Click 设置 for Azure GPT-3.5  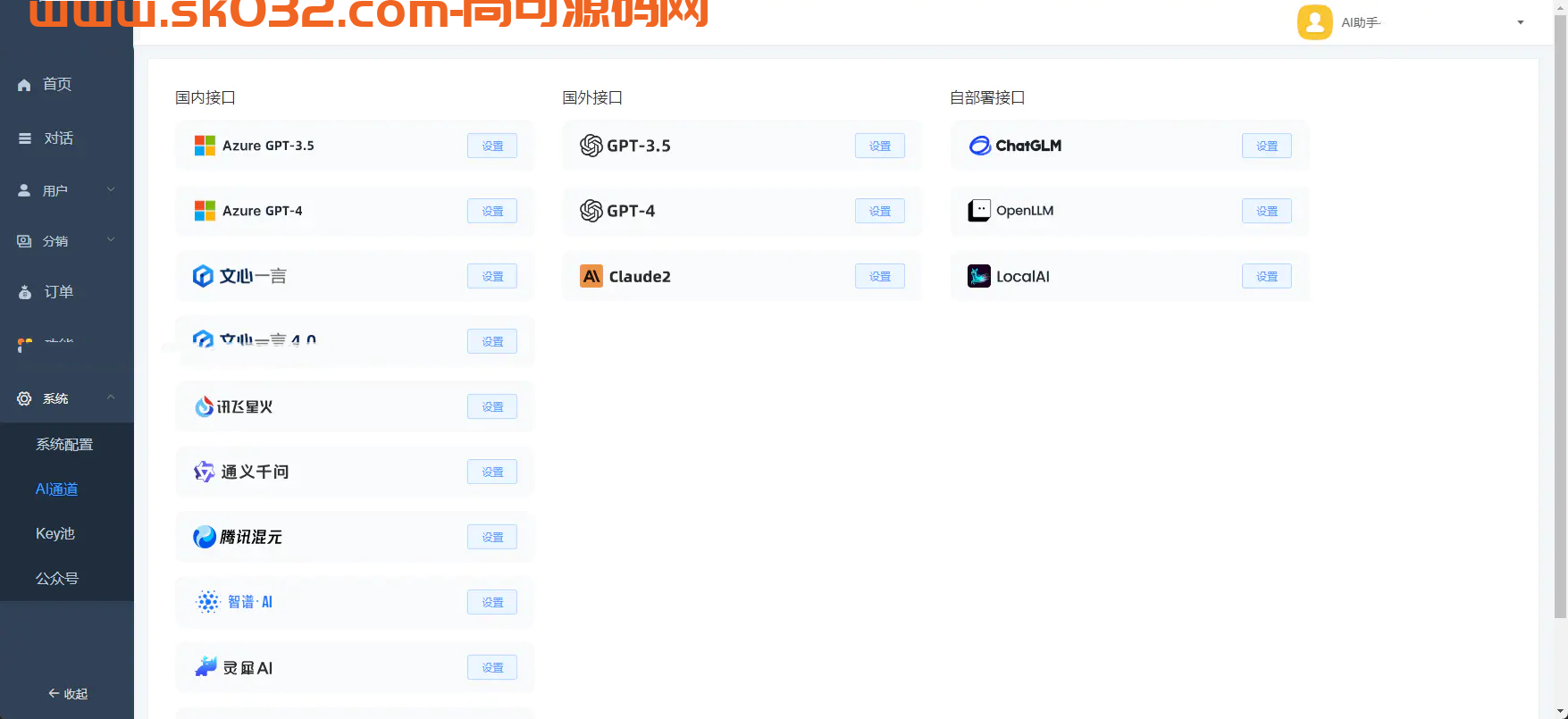(492, 146)
